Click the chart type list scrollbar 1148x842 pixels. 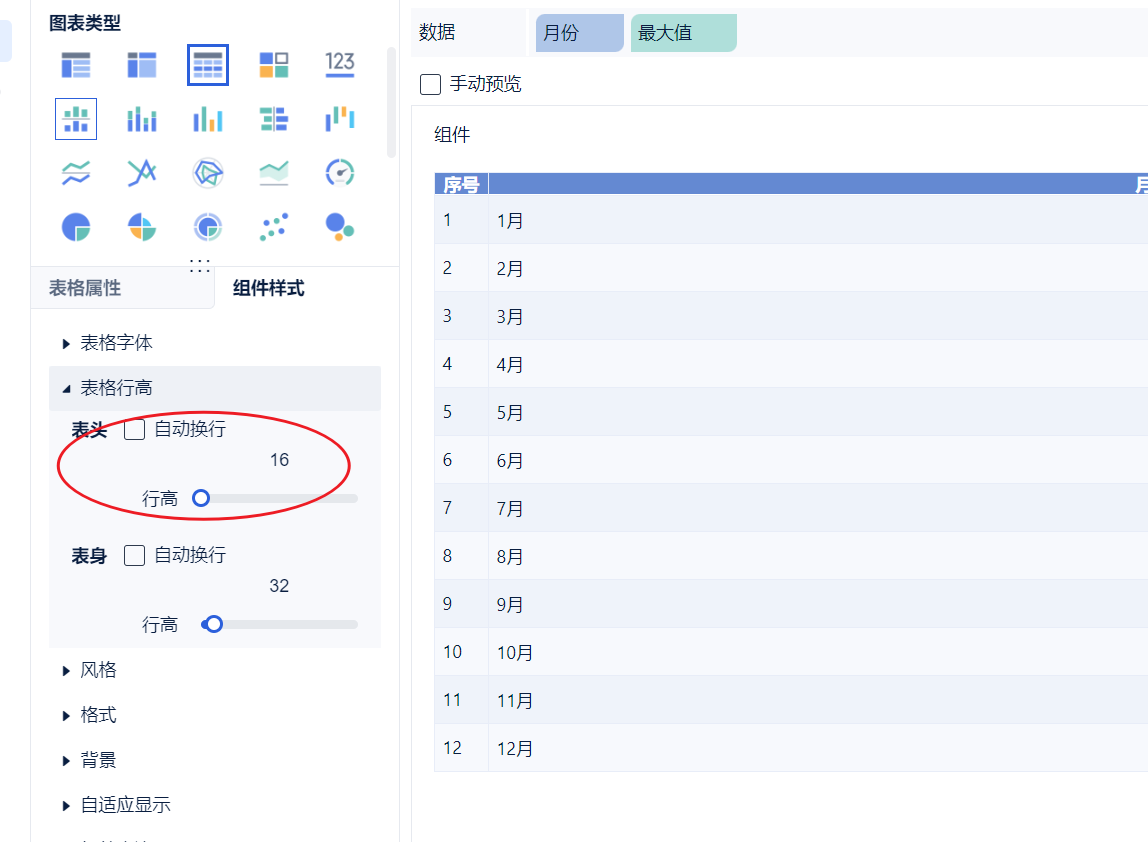(391, 103)
